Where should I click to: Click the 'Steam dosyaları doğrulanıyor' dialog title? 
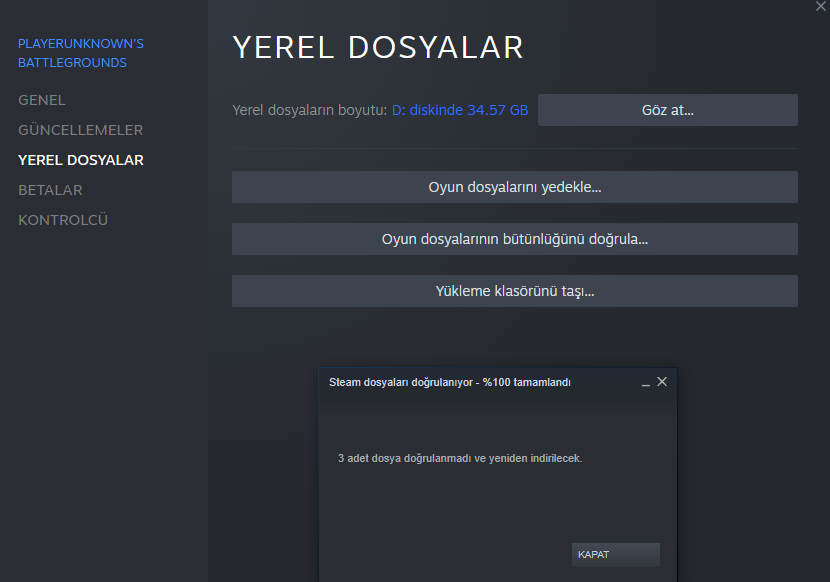click(x=450, y=382)
